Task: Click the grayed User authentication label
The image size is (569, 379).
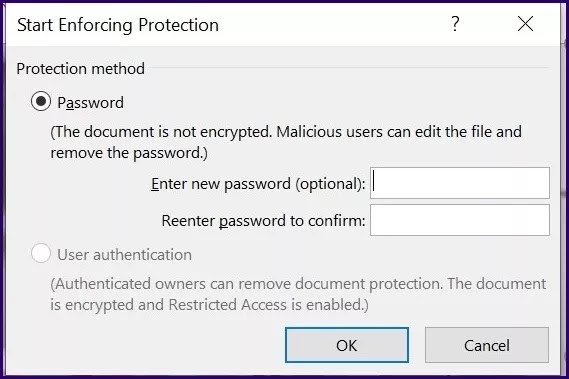Action: click(124, 254)
